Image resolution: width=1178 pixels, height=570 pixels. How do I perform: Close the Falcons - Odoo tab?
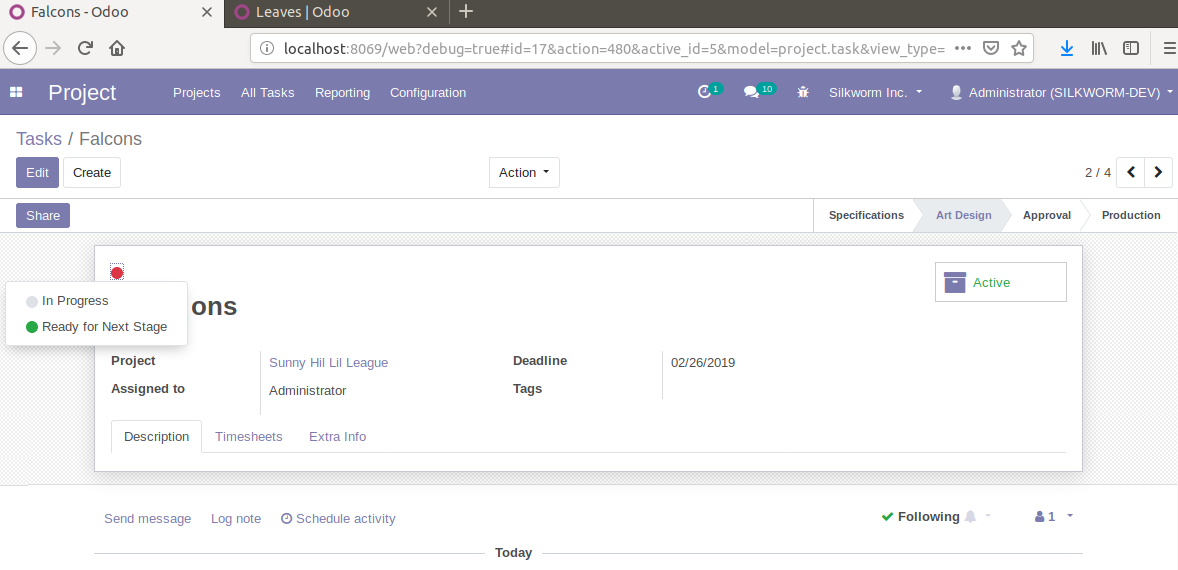(x=207, y=12)
